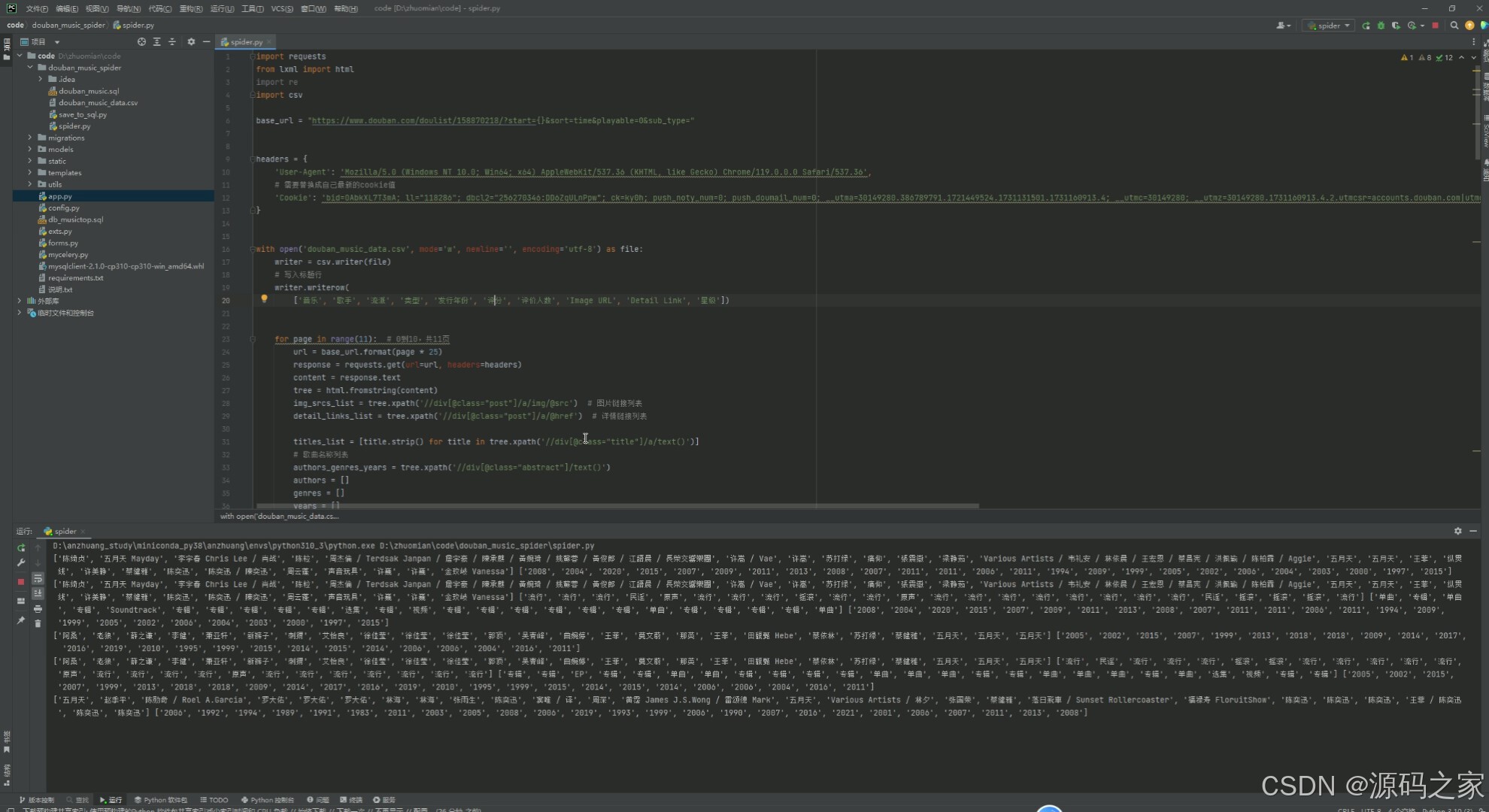1489x812 pixels.
Task: Click the yellow lightbulb intention action
Action: pos(264,299)
